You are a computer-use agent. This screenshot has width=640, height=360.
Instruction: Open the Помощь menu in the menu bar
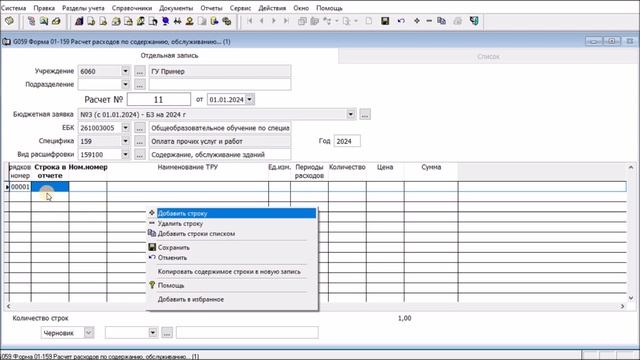pyautogui.click(x=329, y=8)
